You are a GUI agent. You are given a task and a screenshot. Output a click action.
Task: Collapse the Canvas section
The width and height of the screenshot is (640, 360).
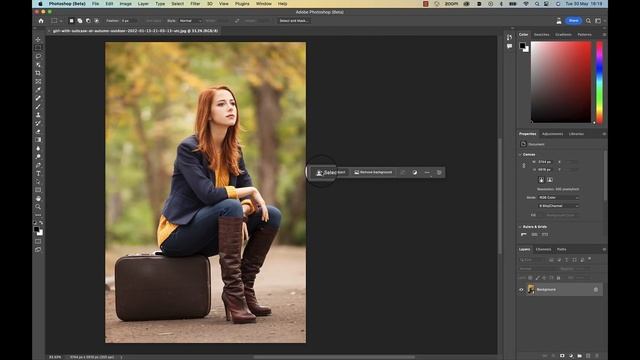520,155
